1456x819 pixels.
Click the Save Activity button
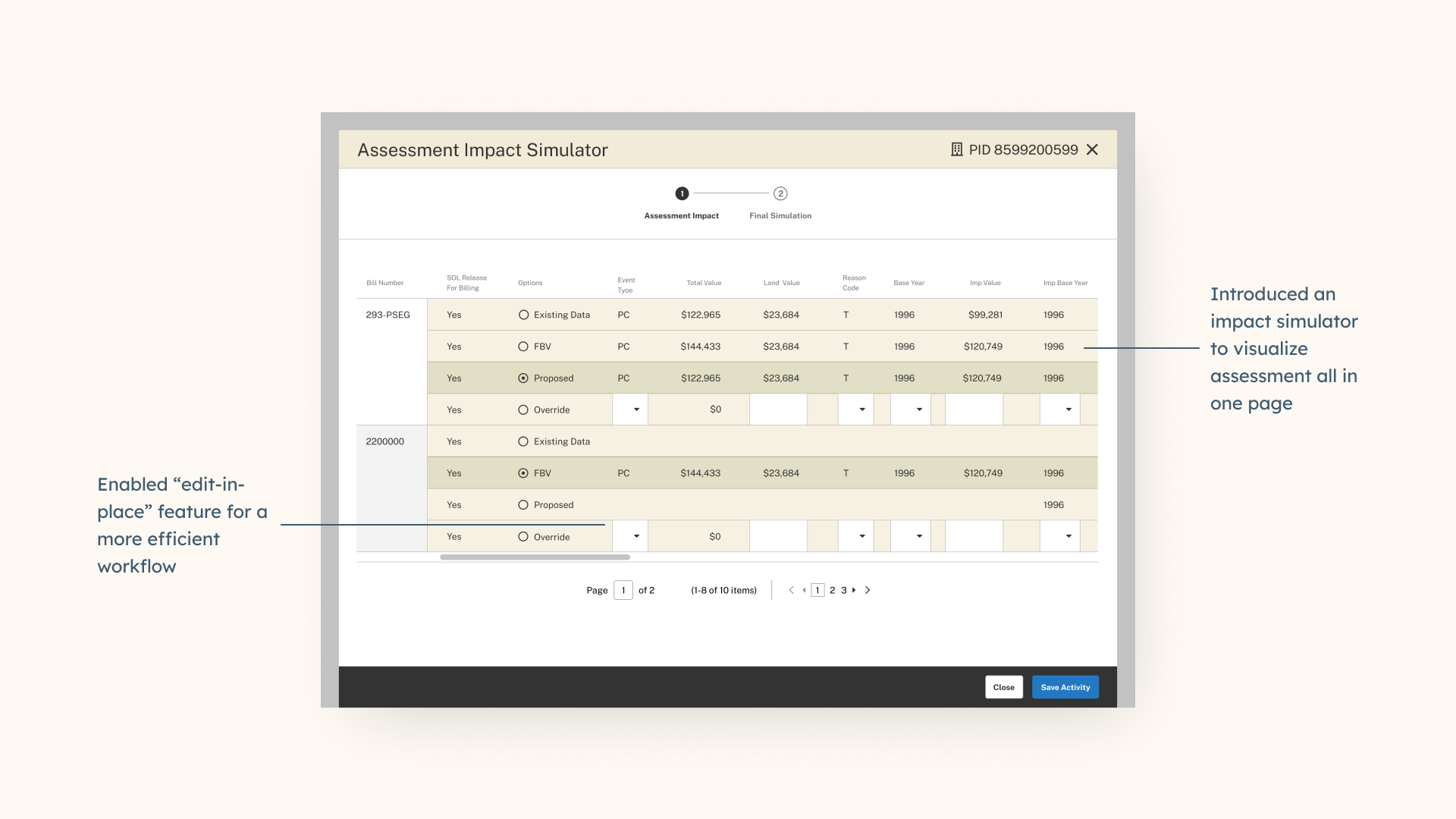(1065, 687)
